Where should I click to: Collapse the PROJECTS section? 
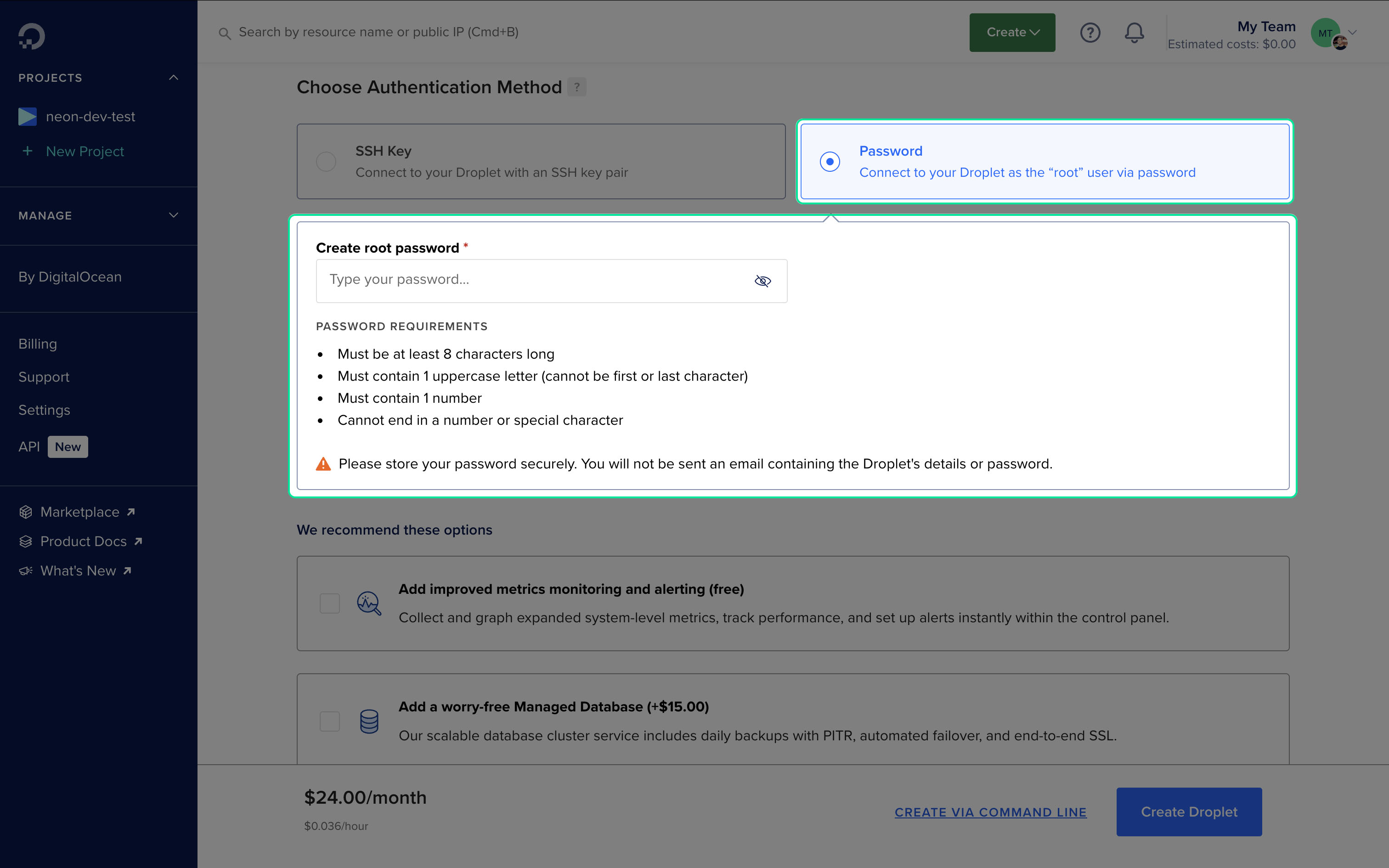coord(173,78)
